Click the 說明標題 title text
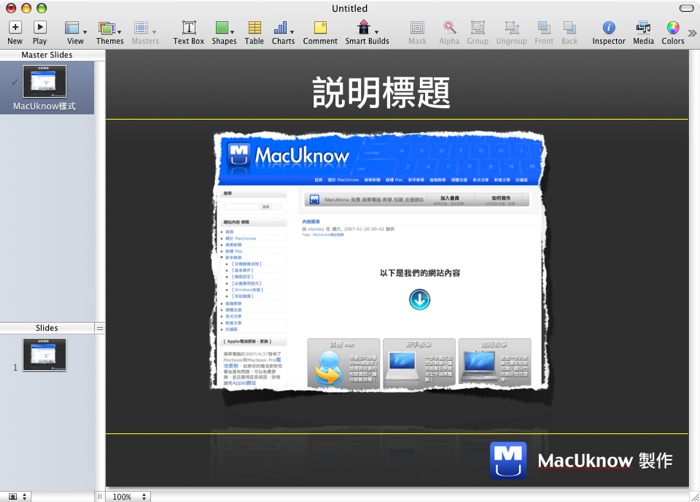 click(381, 92)
